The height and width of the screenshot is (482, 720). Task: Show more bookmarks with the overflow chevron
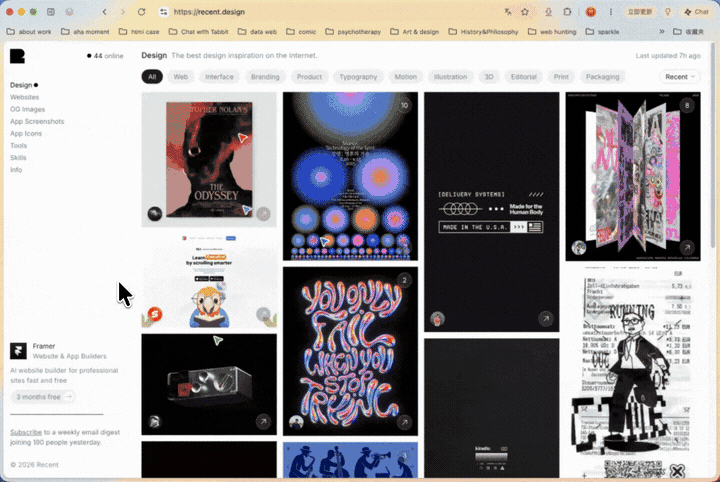coord(662,32)
